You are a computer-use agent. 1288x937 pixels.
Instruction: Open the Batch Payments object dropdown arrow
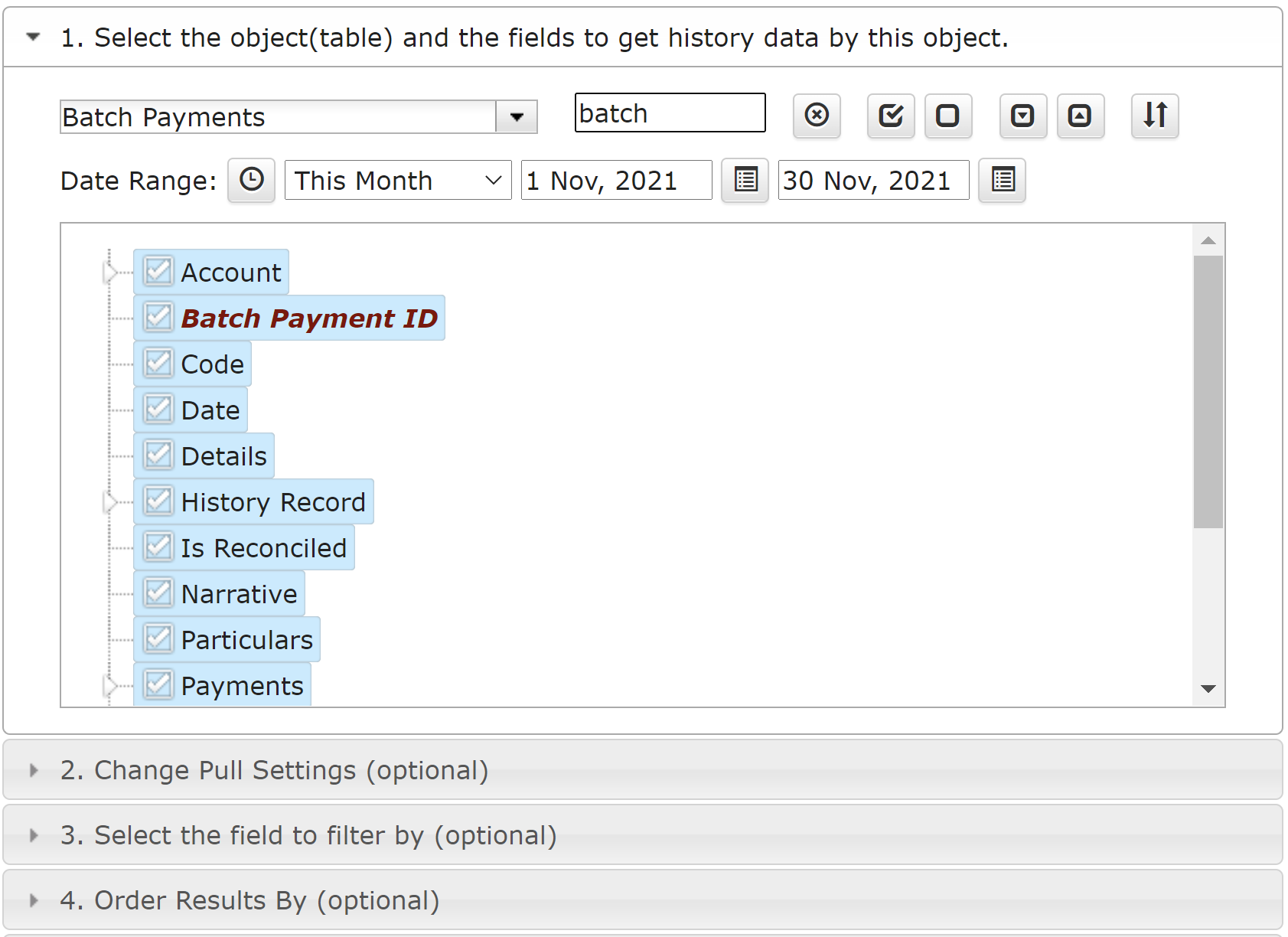[517, 117]
